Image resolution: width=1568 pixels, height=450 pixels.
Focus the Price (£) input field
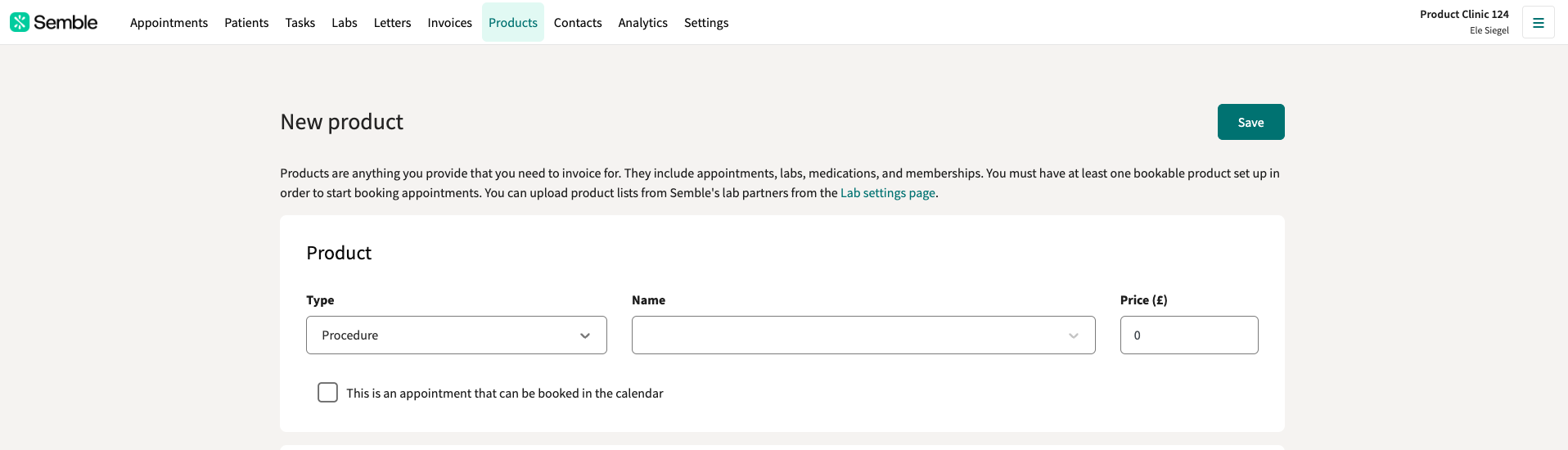[1189, 335]
